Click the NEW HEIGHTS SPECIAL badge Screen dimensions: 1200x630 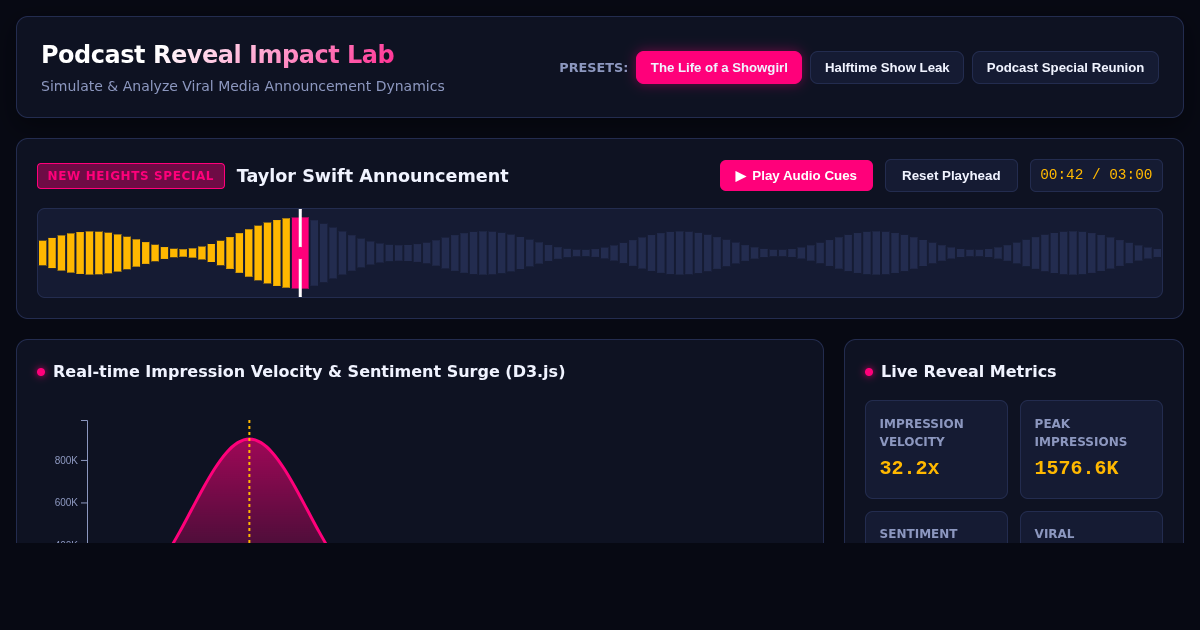131,176
